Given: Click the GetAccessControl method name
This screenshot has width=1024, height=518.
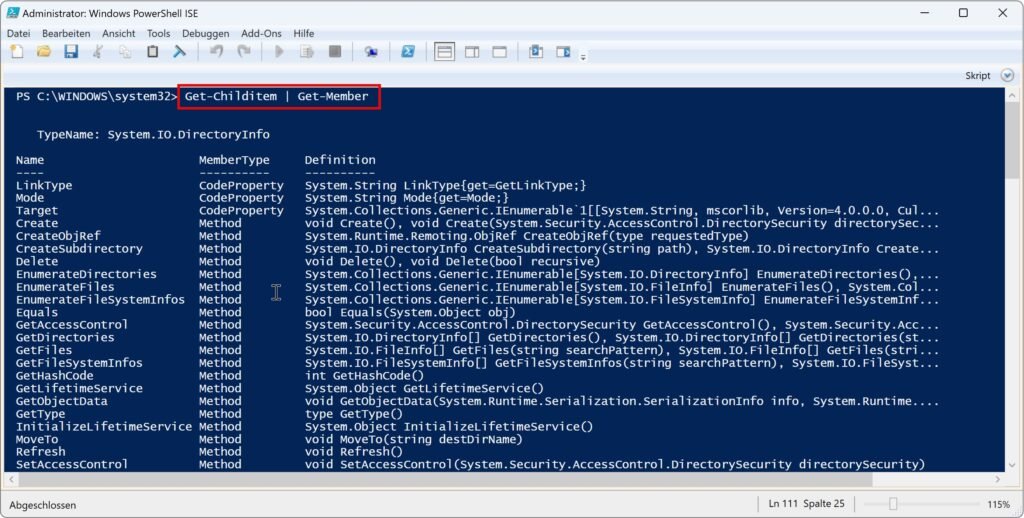Looking at the screenshot, I should [72, 325].
